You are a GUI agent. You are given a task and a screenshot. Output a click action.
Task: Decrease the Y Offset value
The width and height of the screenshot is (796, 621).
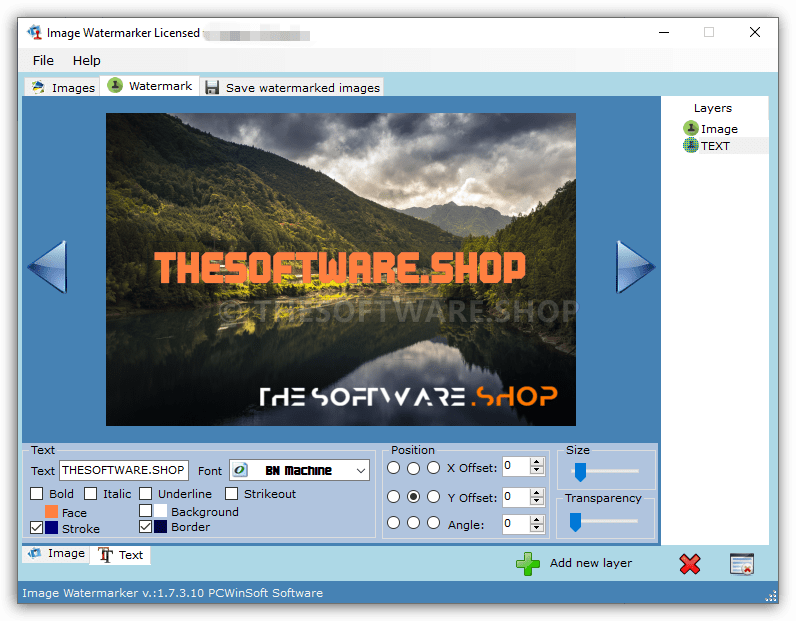tap(537, 501)
